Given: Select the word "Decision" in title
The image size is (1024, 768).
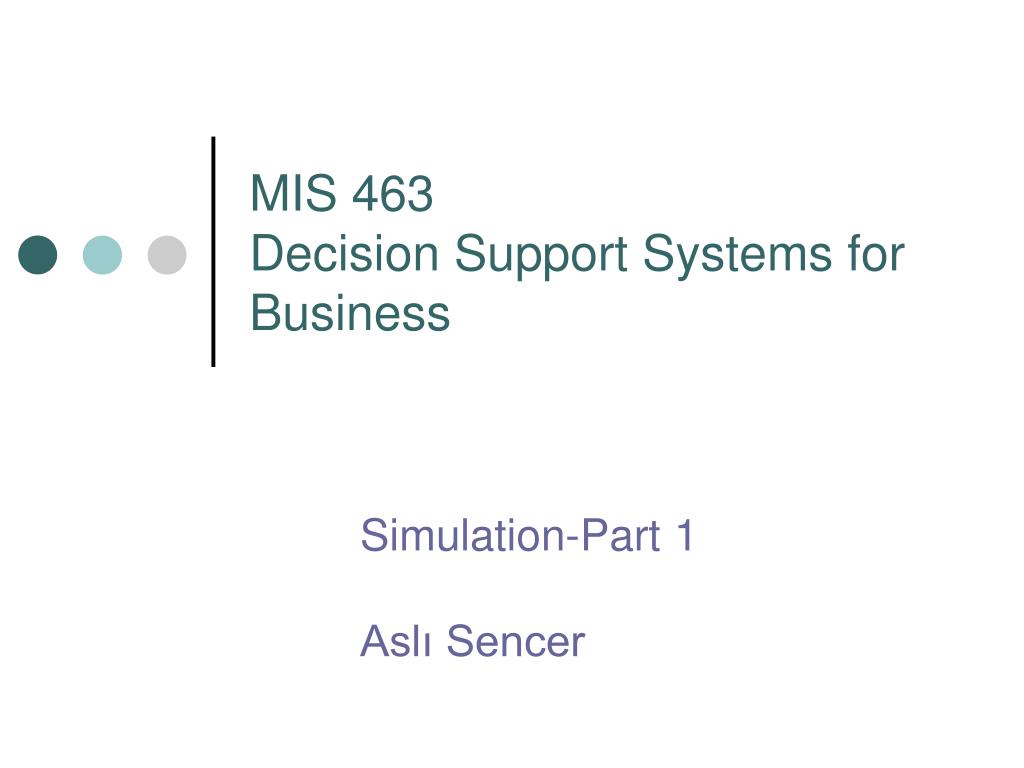Looking at the screenshot, I should (x=344, y=253).
